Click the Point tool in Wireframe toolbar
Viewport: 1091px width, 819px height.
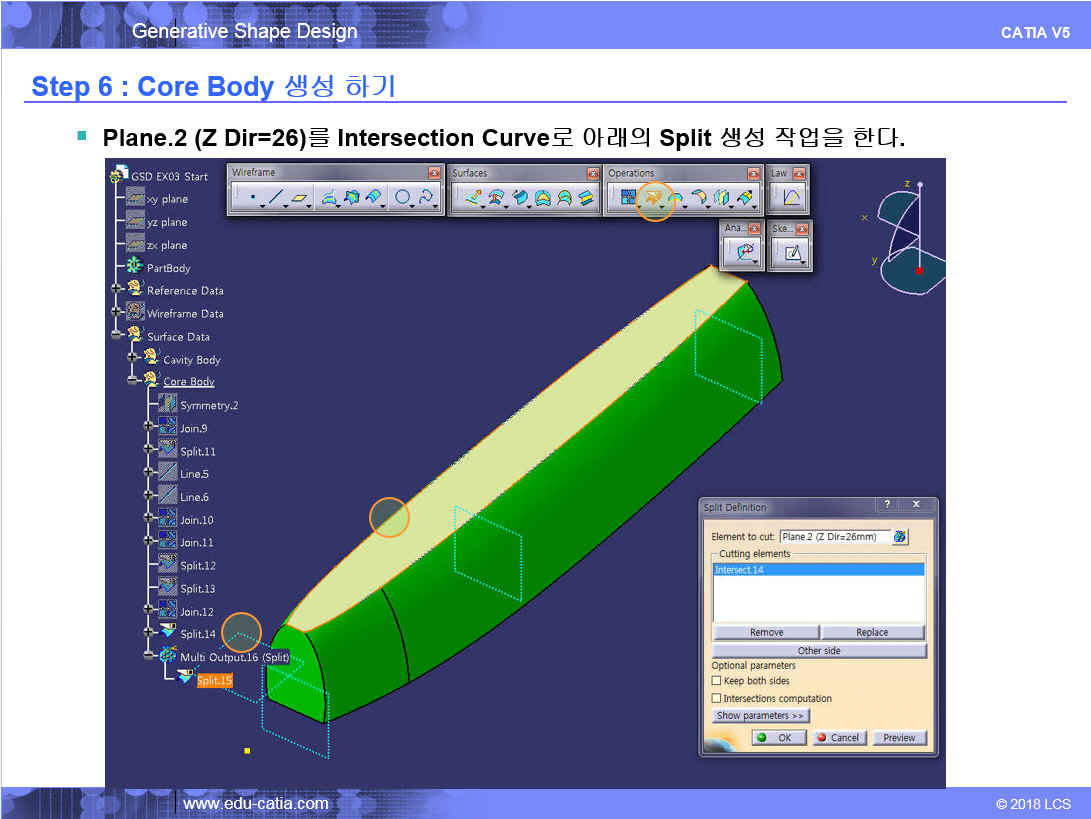(x=252, y=198)
